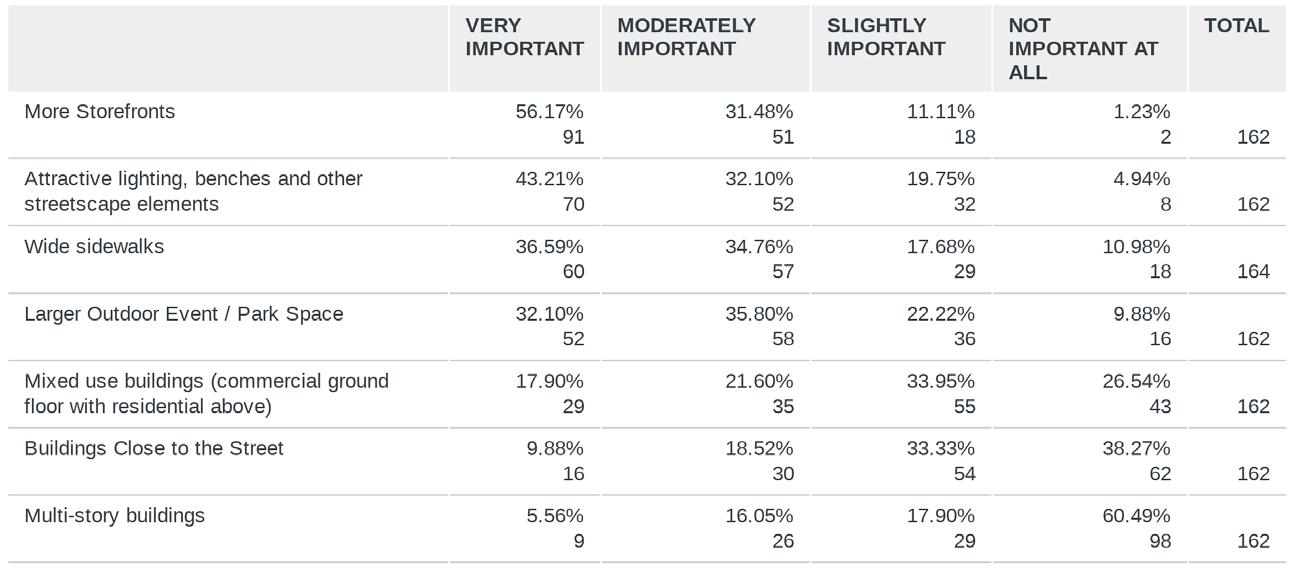
Task: Click the Not Important At All header
Action: (x=1083, y=48)
